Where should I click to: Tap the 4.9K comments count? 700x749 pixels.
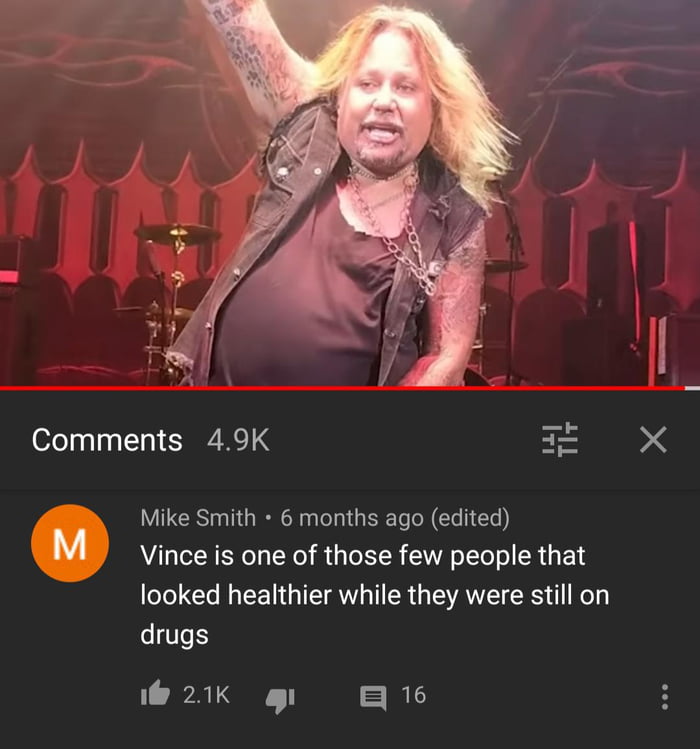pos(238,440)
